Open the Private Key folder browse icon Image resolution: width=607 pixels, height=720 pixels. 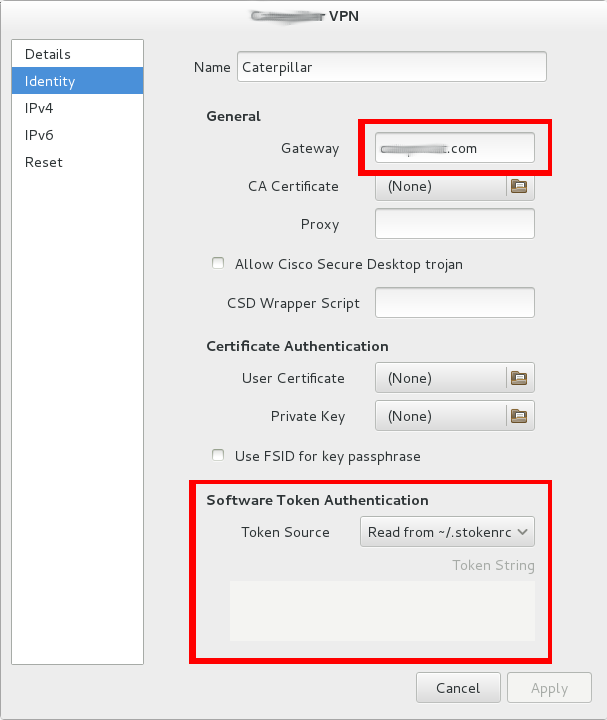coord(519,416)
